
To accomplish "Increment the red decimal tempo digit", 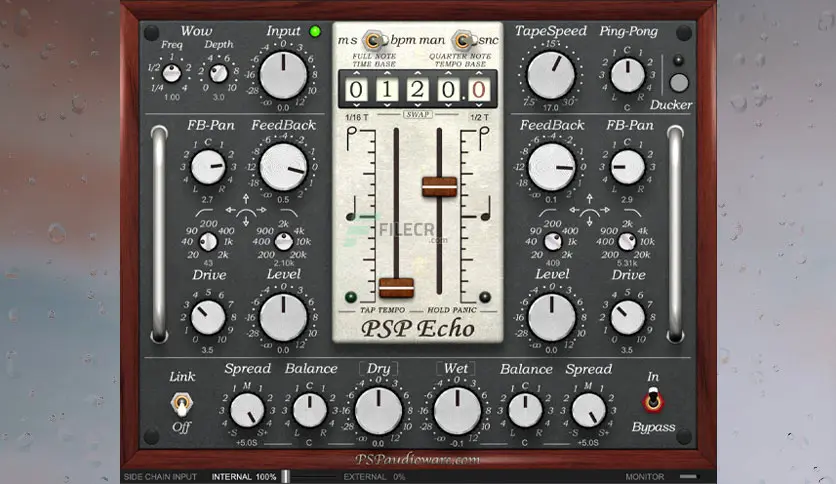I will click(479, 74).
